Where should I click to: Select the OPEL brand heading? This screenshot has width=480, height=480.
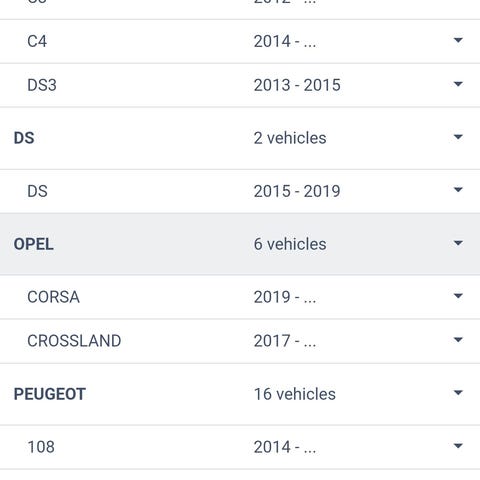(33, 244)
